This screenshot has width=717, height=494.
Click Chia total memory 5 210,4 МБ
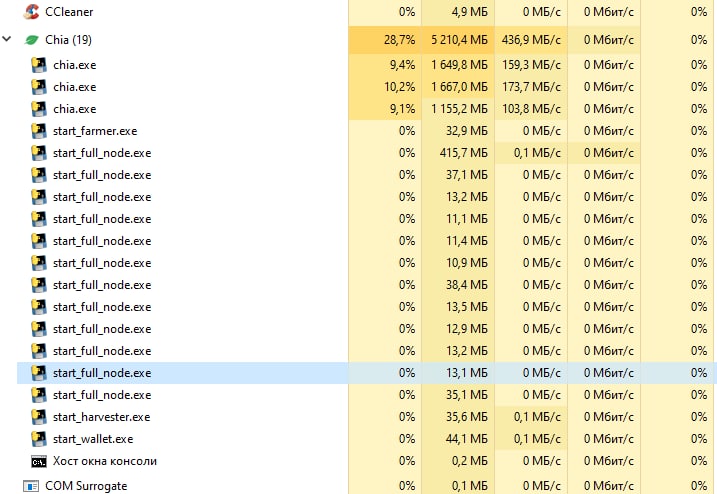coord(459,40)
